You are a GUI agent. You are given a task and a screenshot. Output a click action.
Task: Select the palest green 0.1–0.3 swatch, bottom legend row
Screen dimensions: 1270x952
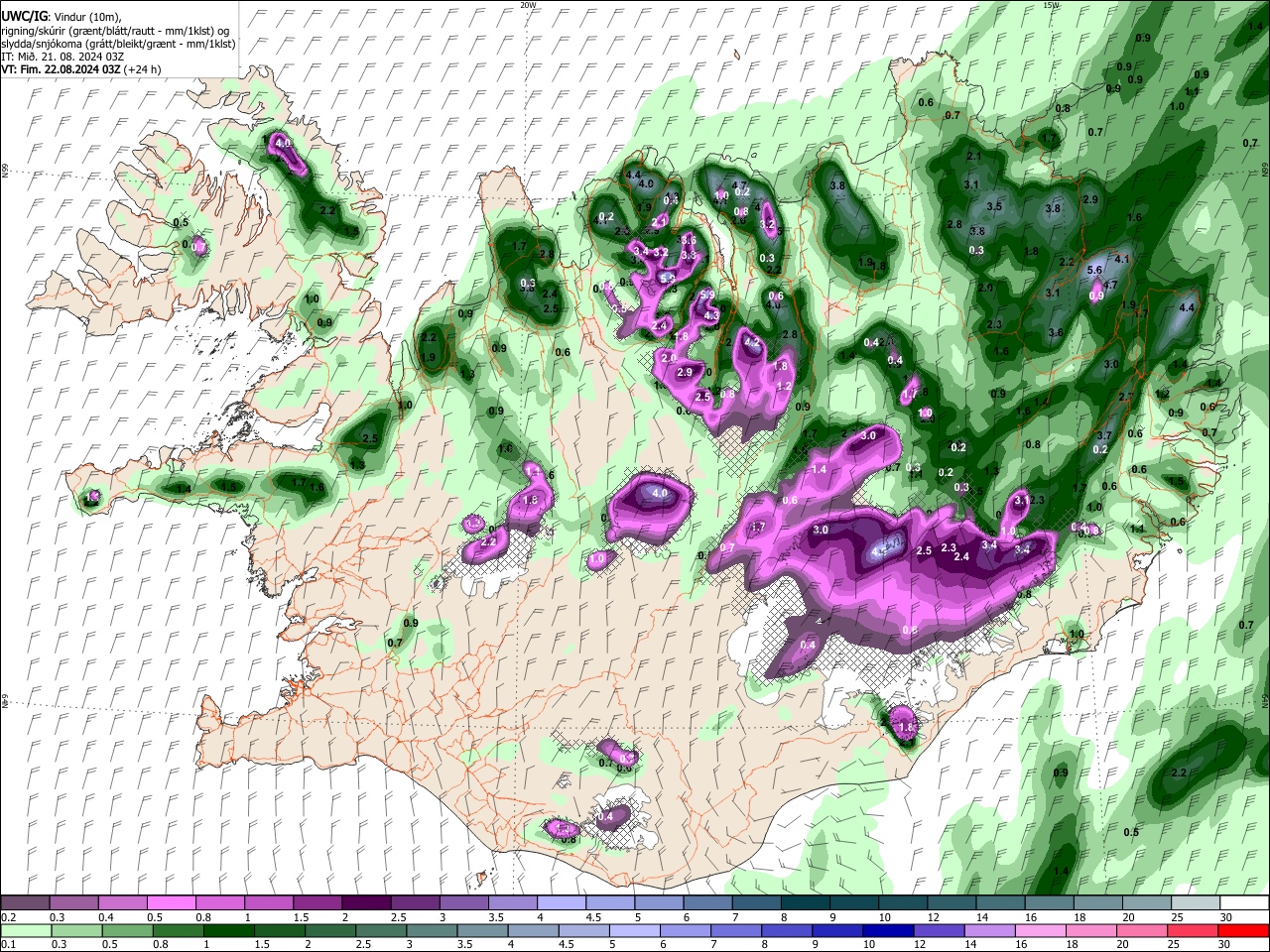(x=25, y=930)
